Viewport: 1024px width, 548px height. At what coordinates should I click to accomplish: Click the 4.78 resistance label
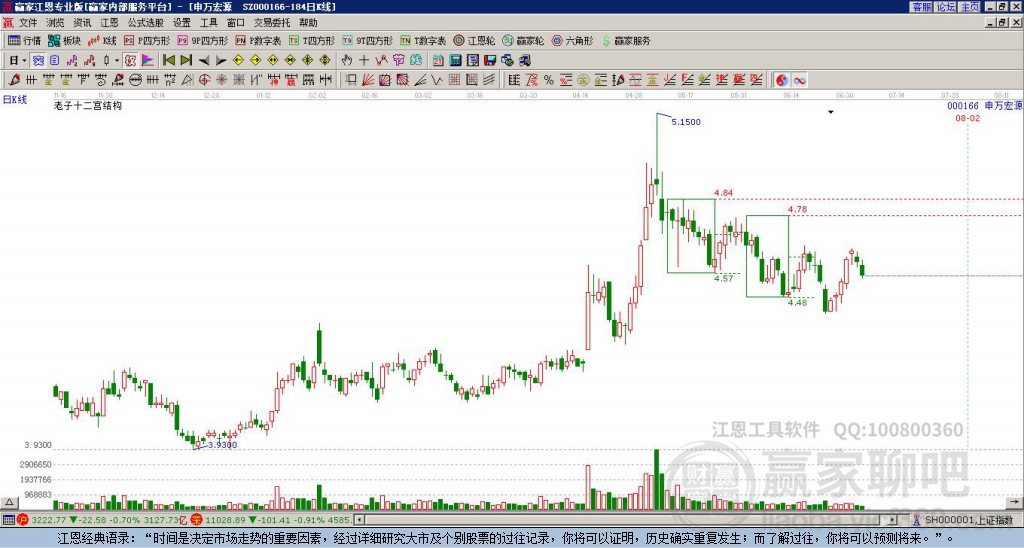[x=797, y=210]
